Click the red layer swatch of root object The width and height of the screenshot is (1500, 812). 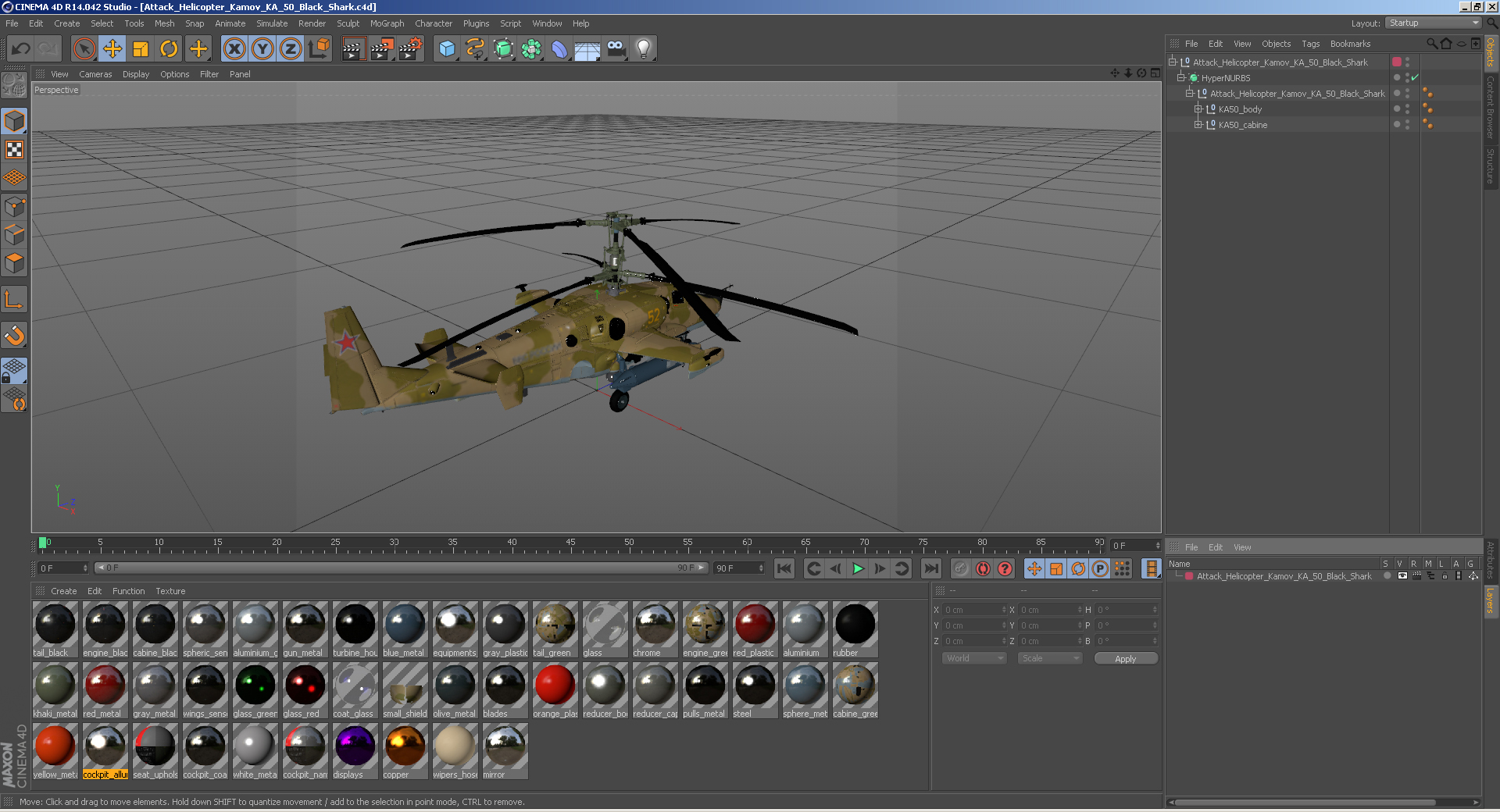pos(1397,62)
